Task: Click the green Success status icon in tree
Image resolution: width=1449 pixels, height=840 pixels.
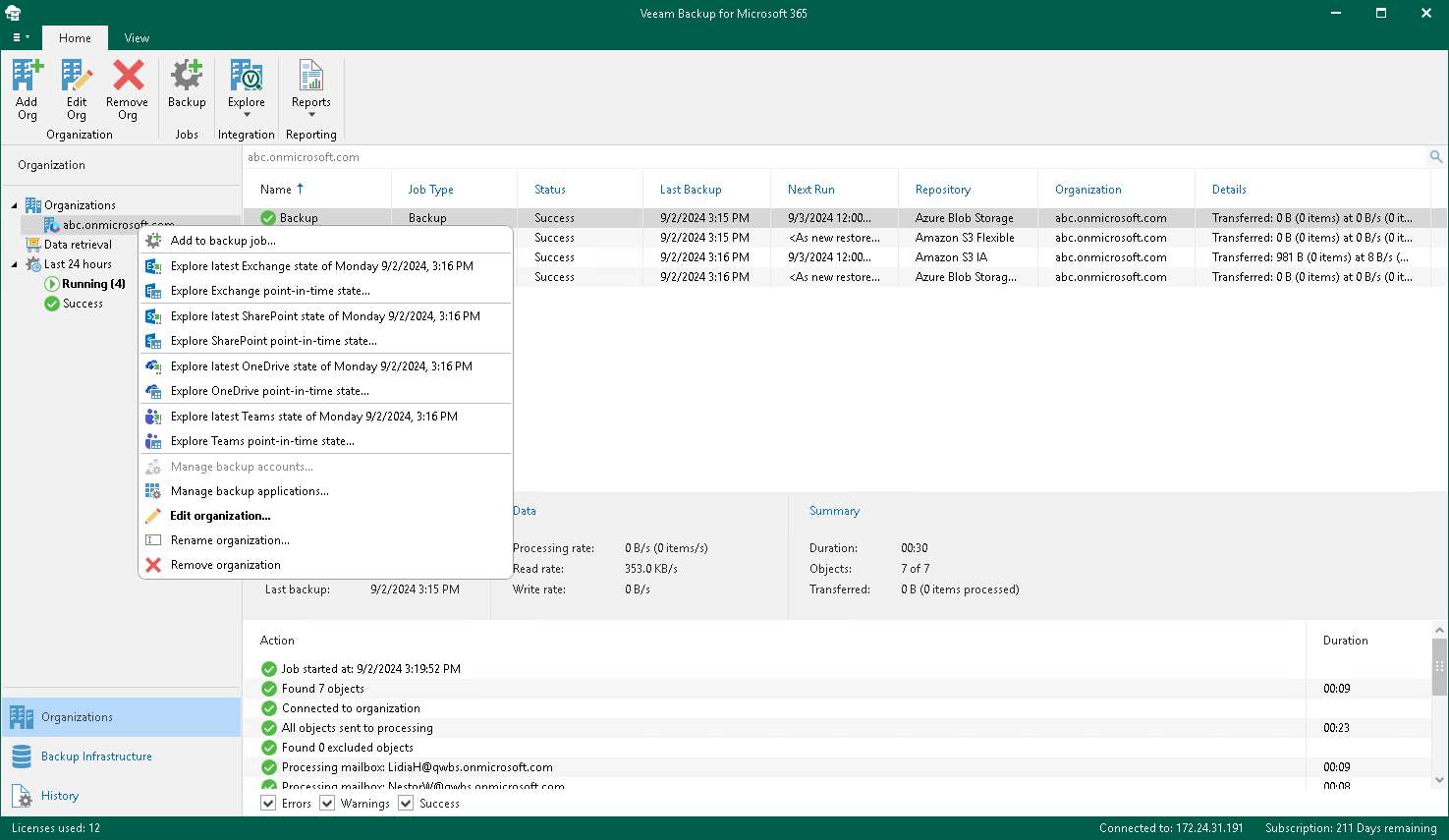Action: pos(52,304)
